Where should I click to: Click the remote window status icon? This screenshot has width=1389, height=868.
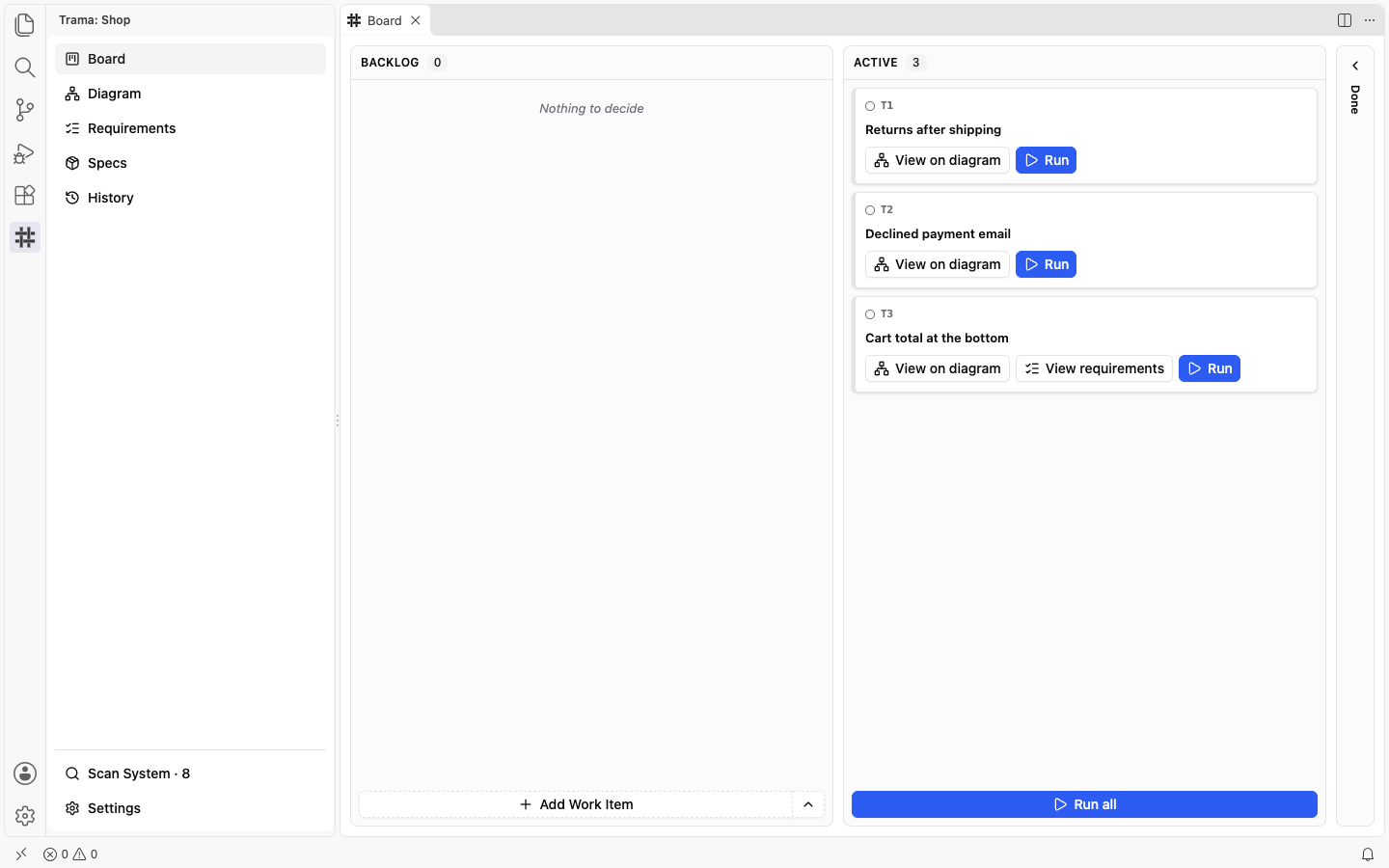tap(21, 854)
